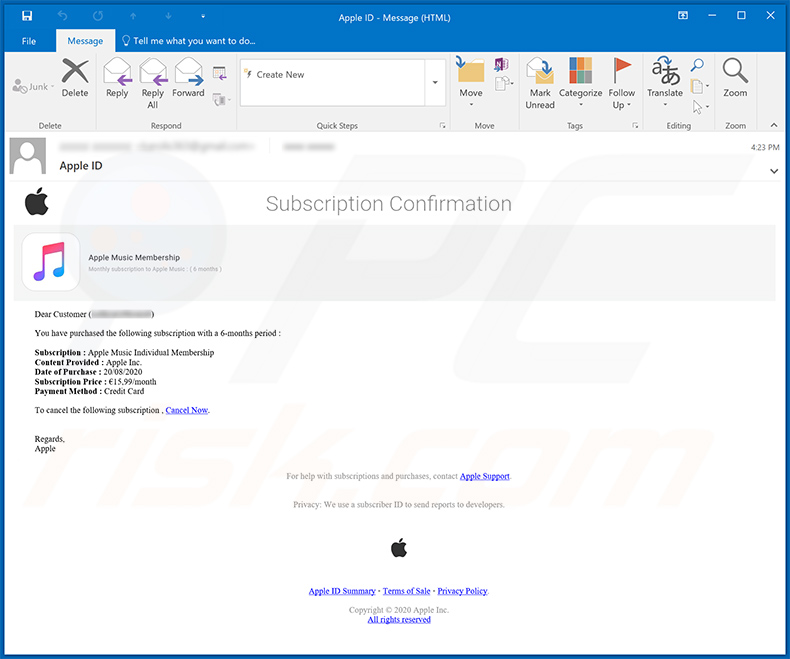Click the sender's avatar picture
This screenshot has width=790, height=659.
click(x=28, y=157)
